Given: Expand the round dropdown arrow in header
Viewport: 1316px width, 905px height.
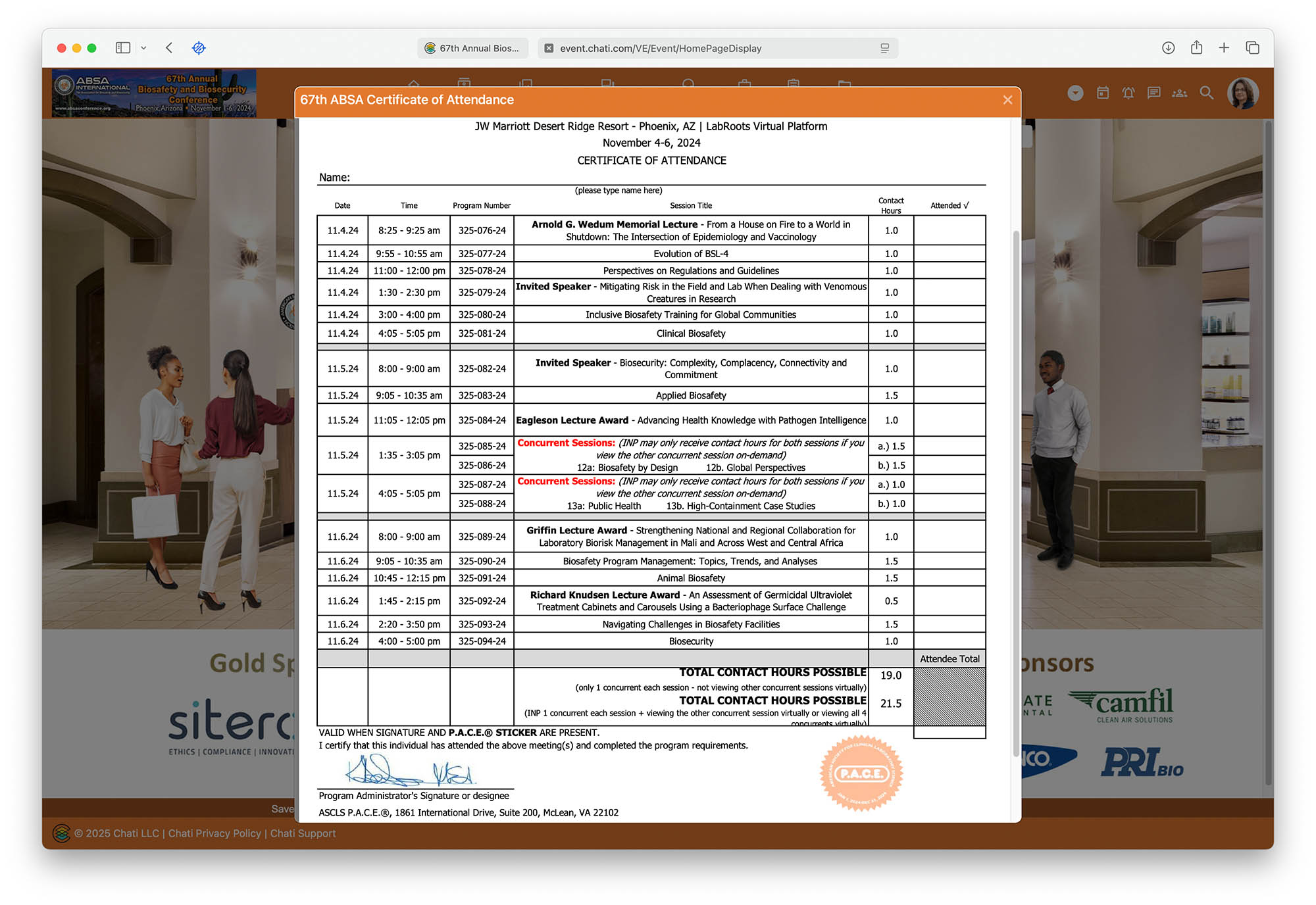Looking at the screenshot, I should tap(1075, 93).
